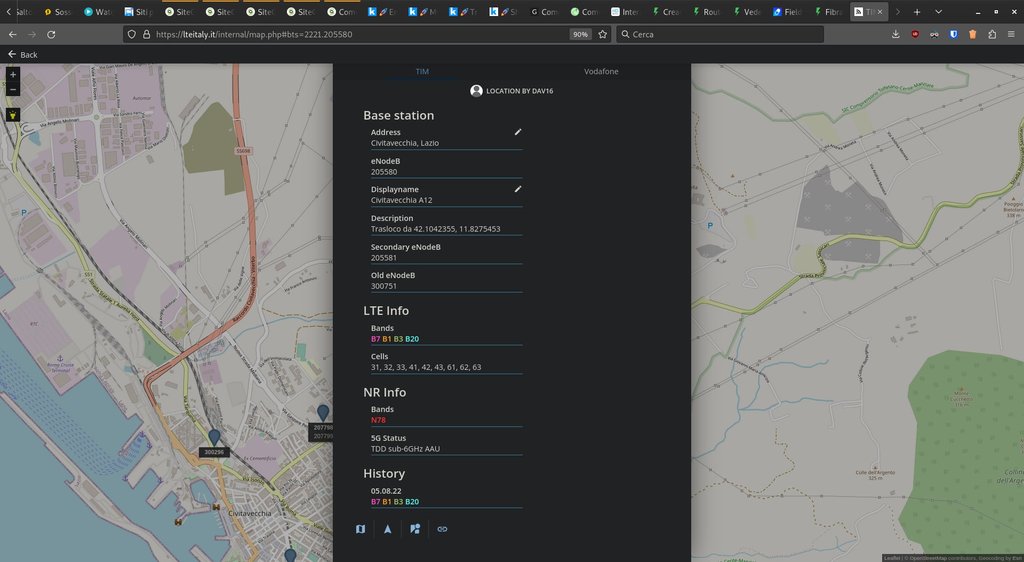
Task: Bookmark the page with the star icon
Action: (602, 34)
